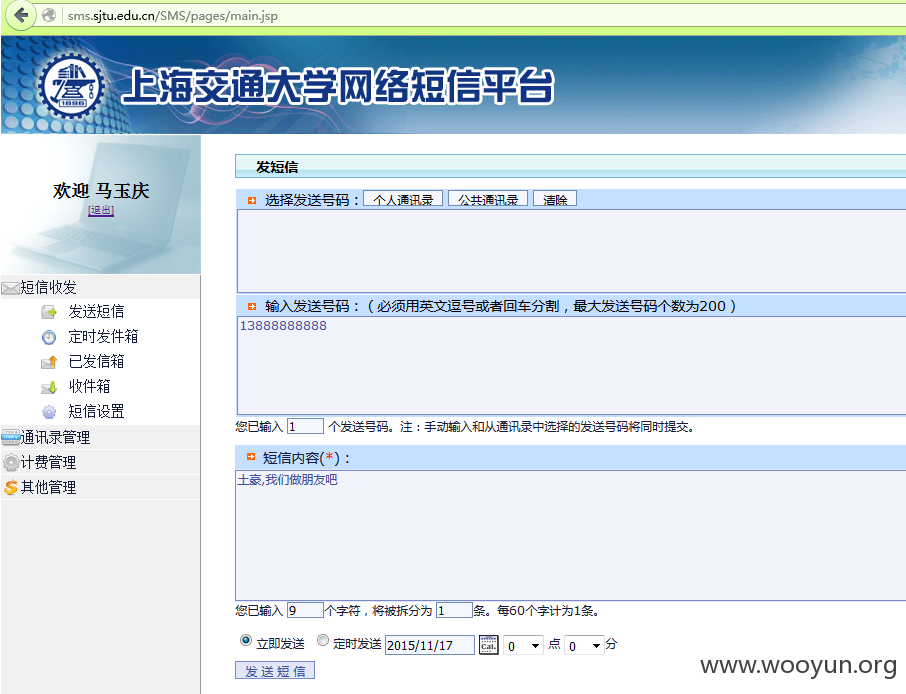Click the envelope icon beside 短信收发
This screenshot has width=906, height=694.
click(10, 288)
